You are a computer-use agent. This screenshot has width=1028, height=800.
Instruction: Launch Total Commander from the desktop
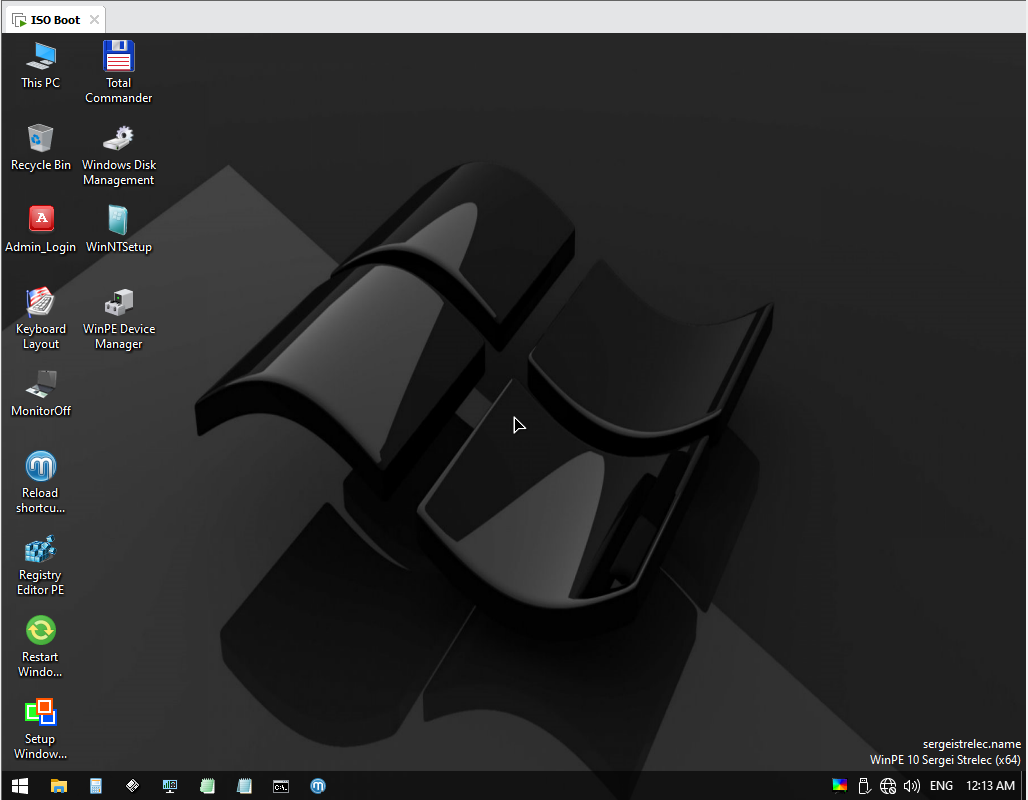pos(119,71)
